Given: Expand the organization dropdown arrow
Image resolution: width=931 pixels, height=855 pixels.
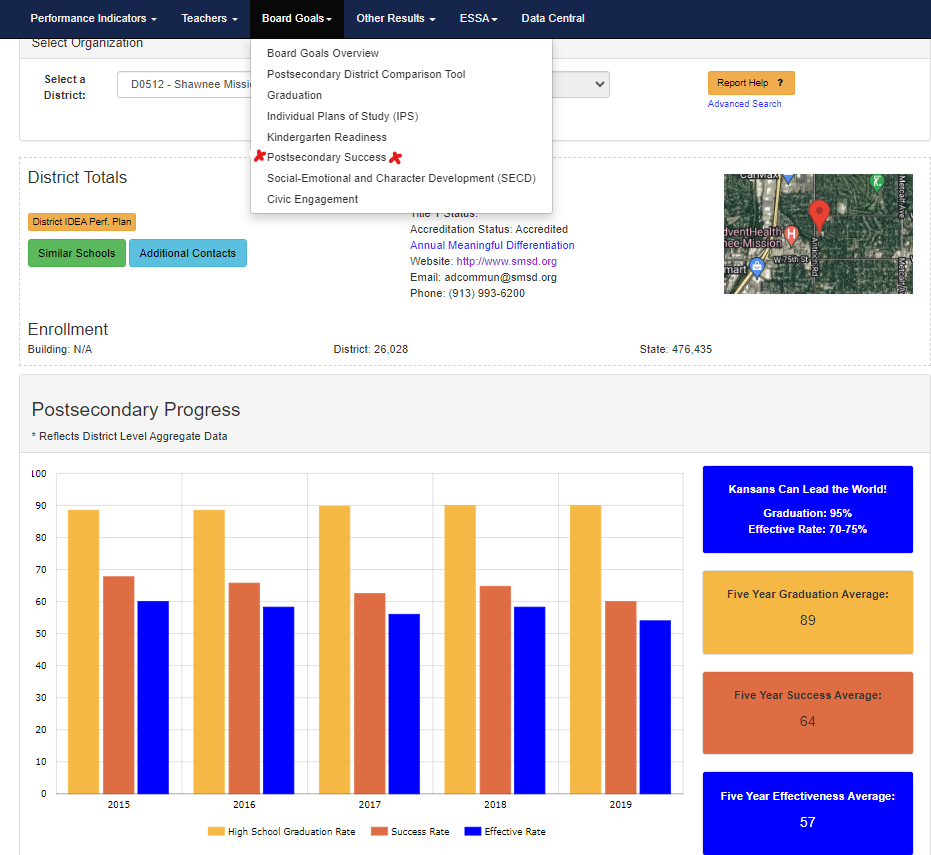Looking at the screenshot, I should coord(600,84).
